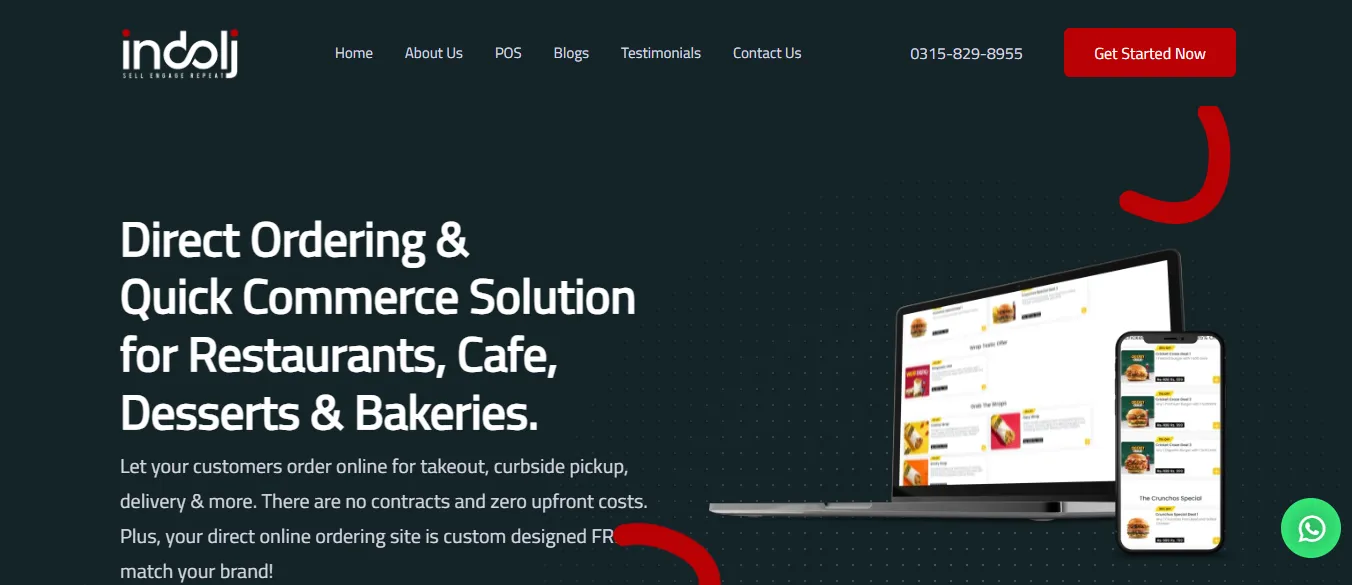Call phone number 0315-829-8955

(x=966, y=54)
